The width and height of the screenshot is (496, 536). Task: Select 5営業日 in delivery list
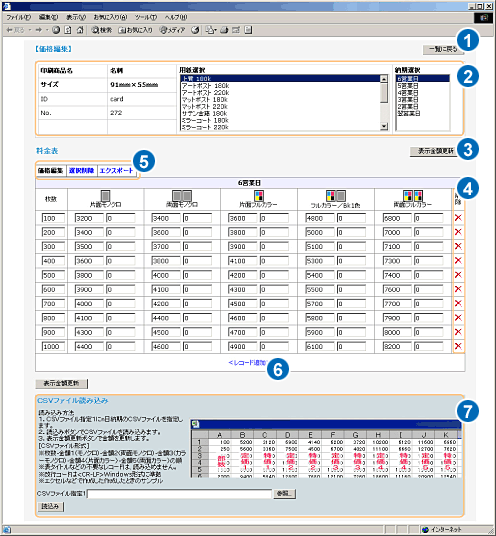click(x=423, y=86)
